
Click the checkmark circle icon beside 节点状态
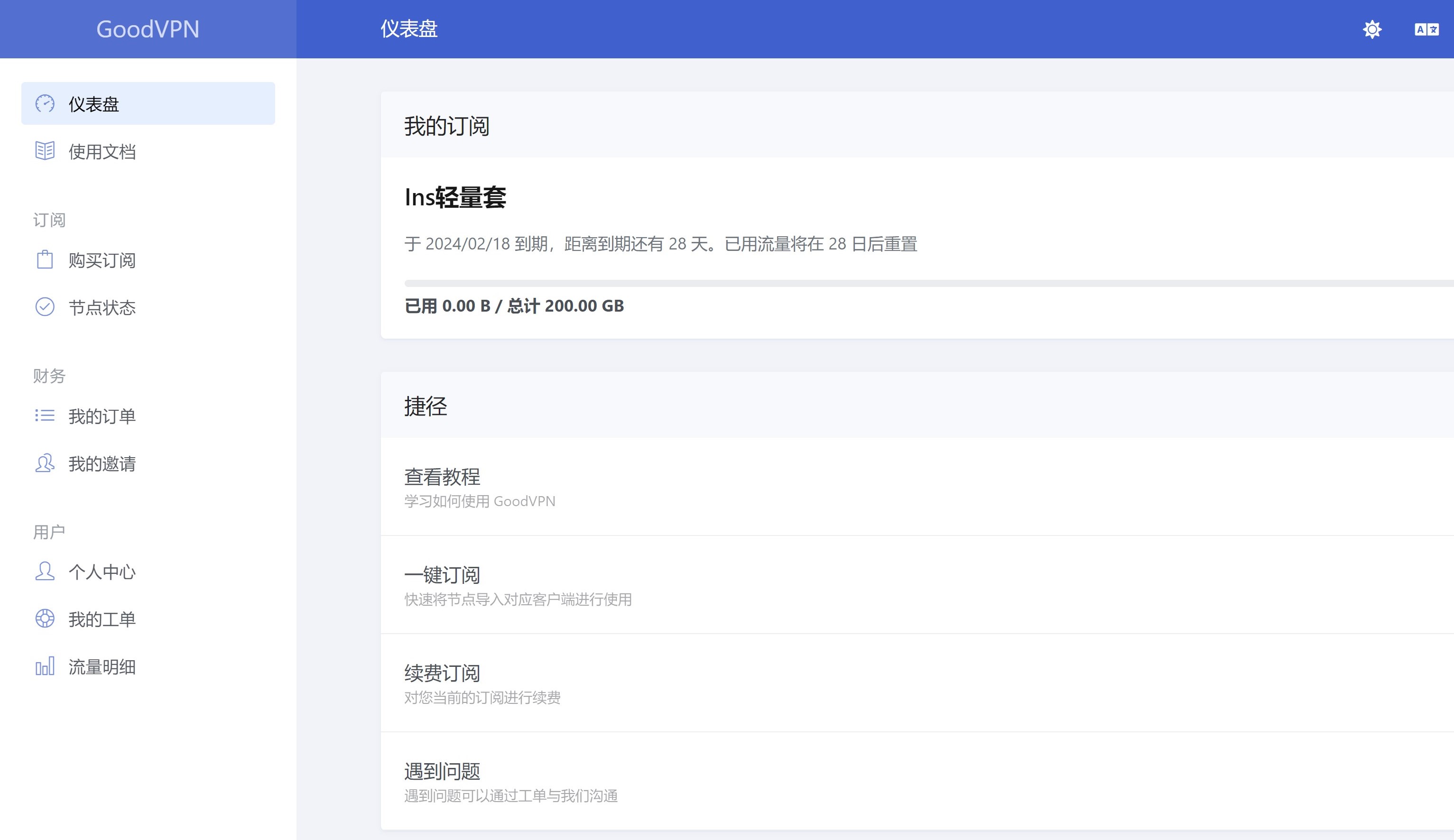pos(45,306)
